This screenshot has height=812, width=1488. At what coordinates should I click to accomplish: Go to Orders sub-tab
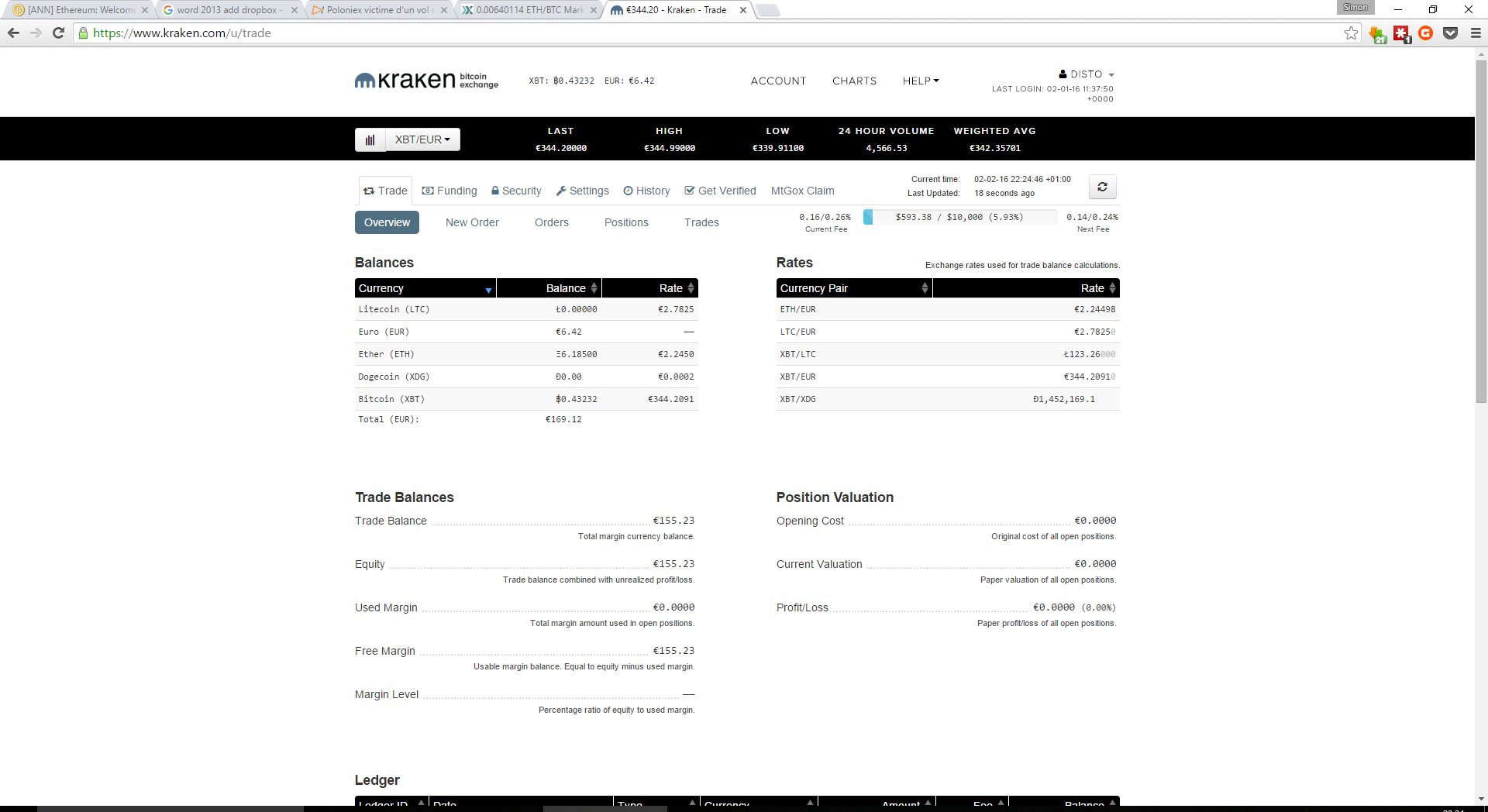[x=552, y=222]
